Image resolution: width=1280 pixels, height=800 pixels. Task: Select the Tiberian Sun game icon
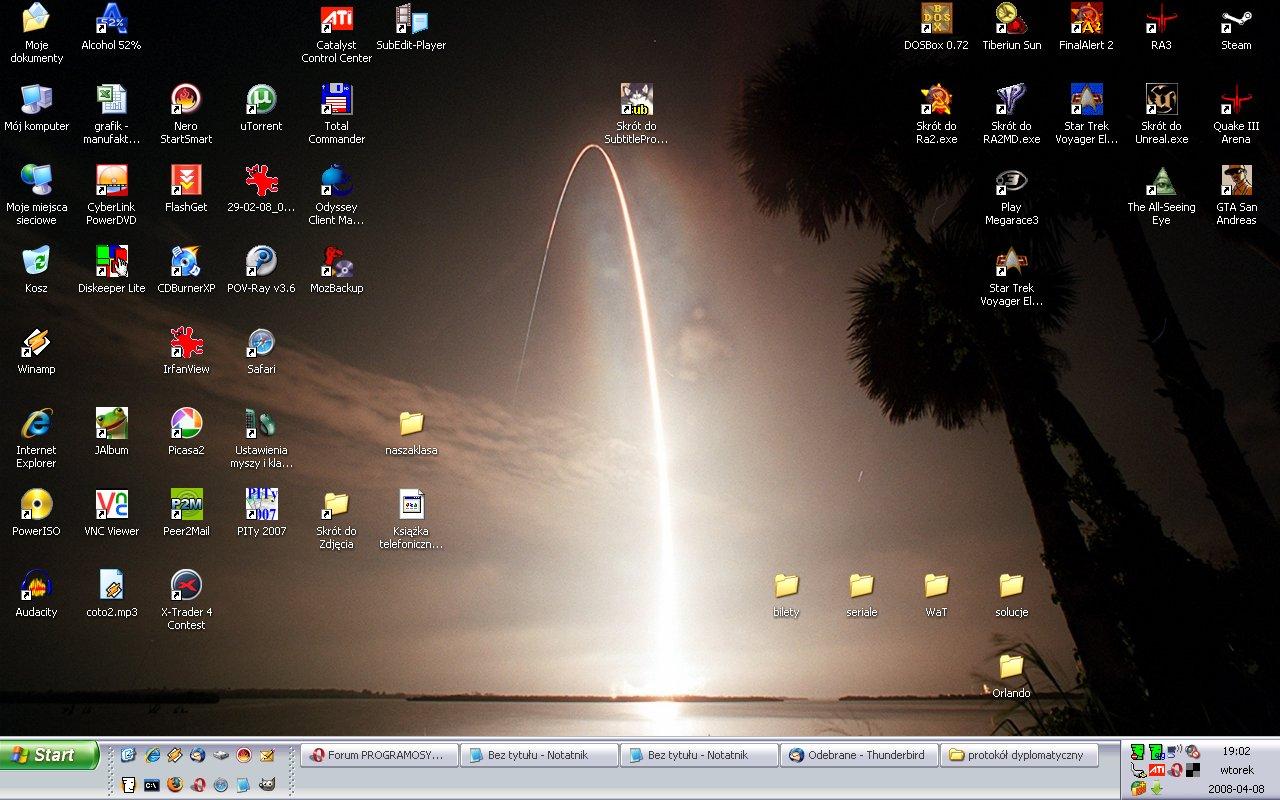coord(1011,27)
